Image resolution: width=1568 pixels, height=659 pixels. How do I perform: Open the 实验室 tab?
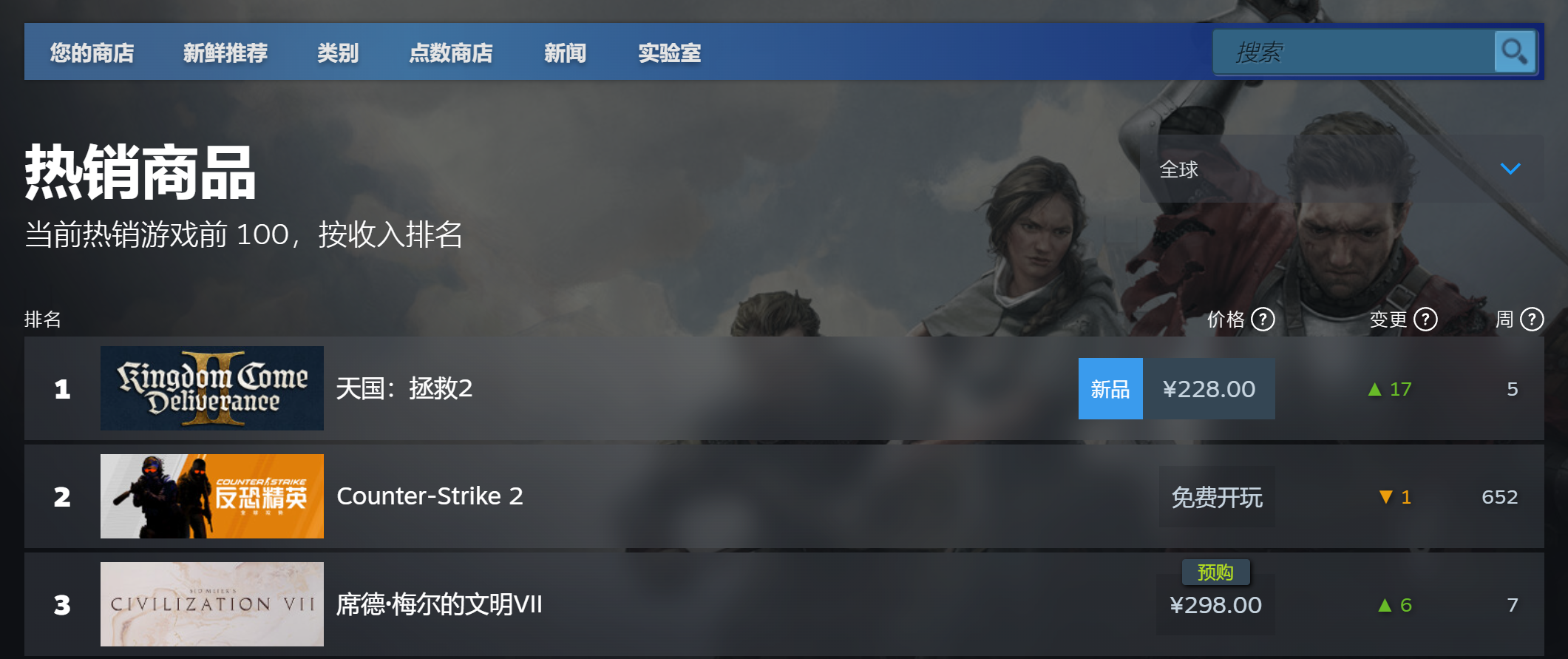point(670,53)
